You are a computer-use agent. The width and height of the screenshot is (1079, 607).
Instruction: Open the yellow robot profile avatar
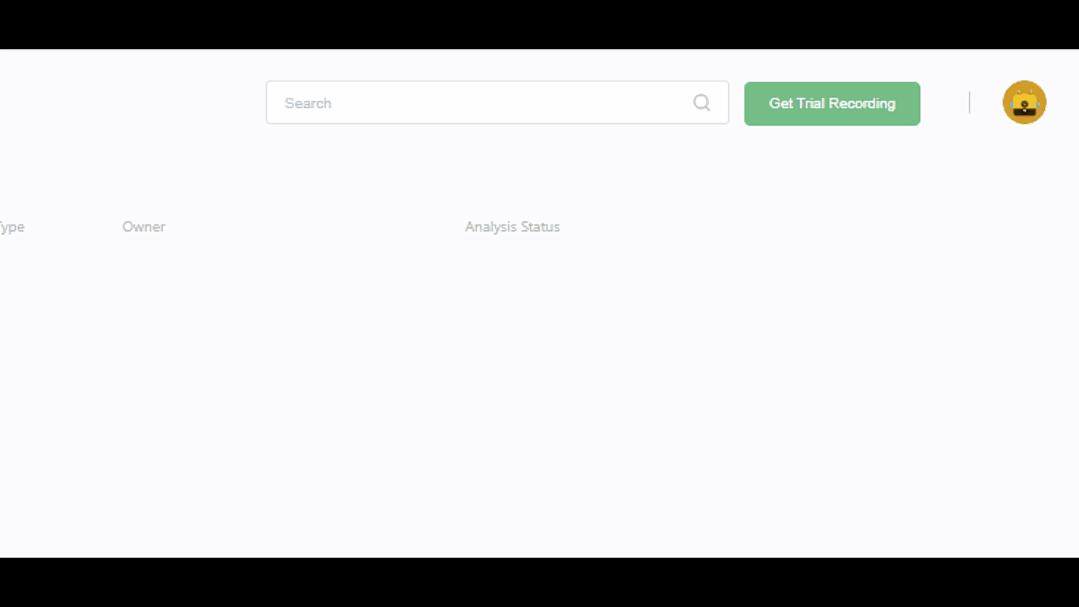(1024, 103)
